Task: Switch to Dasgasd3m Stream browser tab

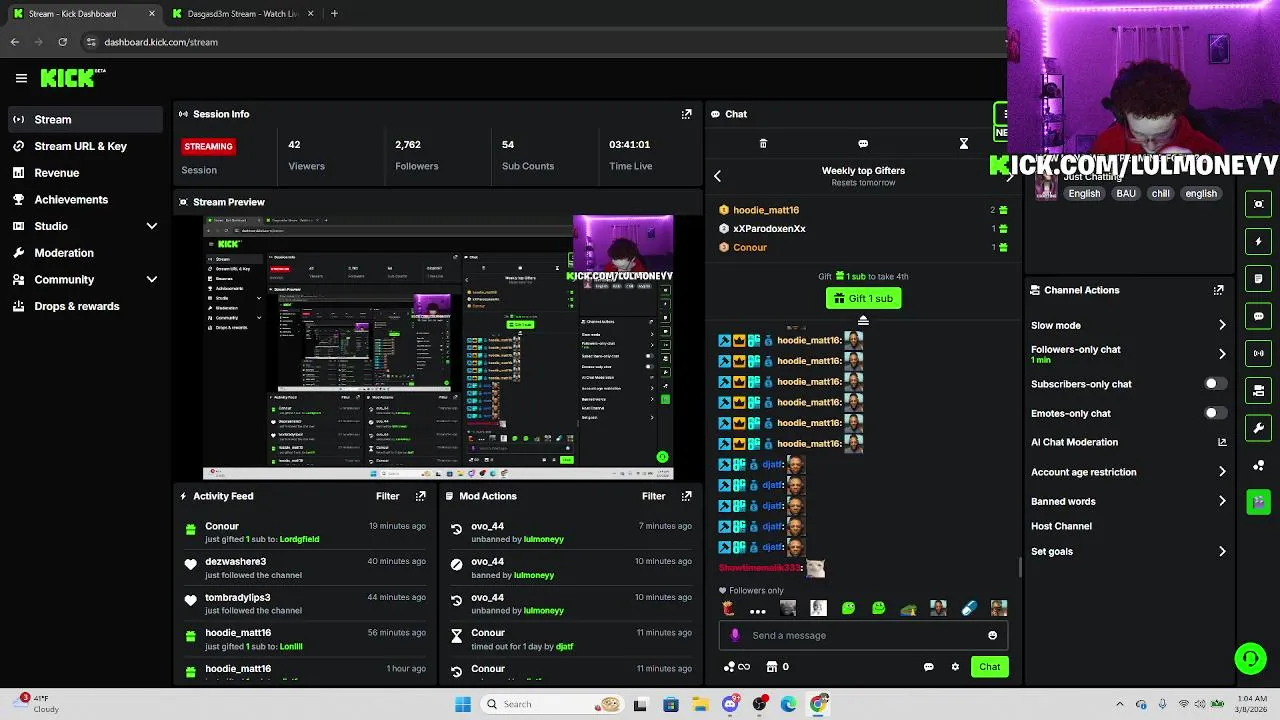Action: click(x=243, y=14)
